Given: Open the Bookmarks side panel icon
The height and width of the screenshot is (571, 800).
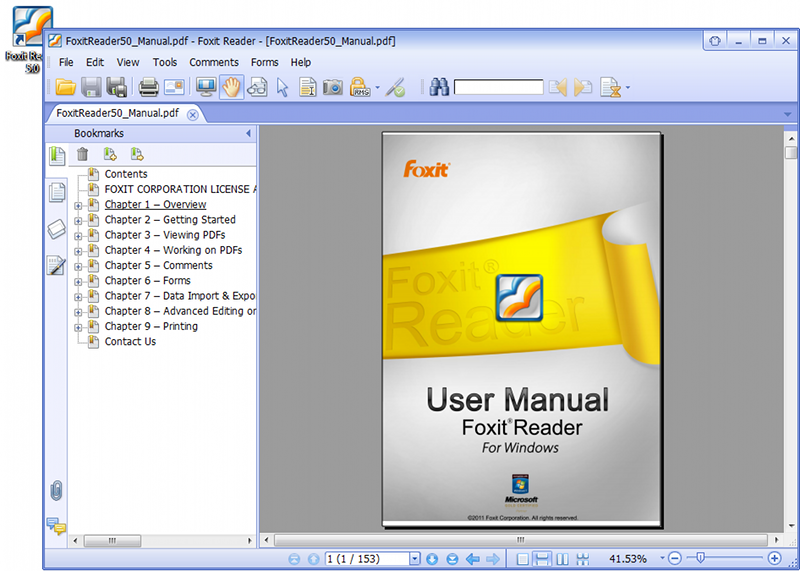Looking at the screenshot, I should (x=57, y=156).
